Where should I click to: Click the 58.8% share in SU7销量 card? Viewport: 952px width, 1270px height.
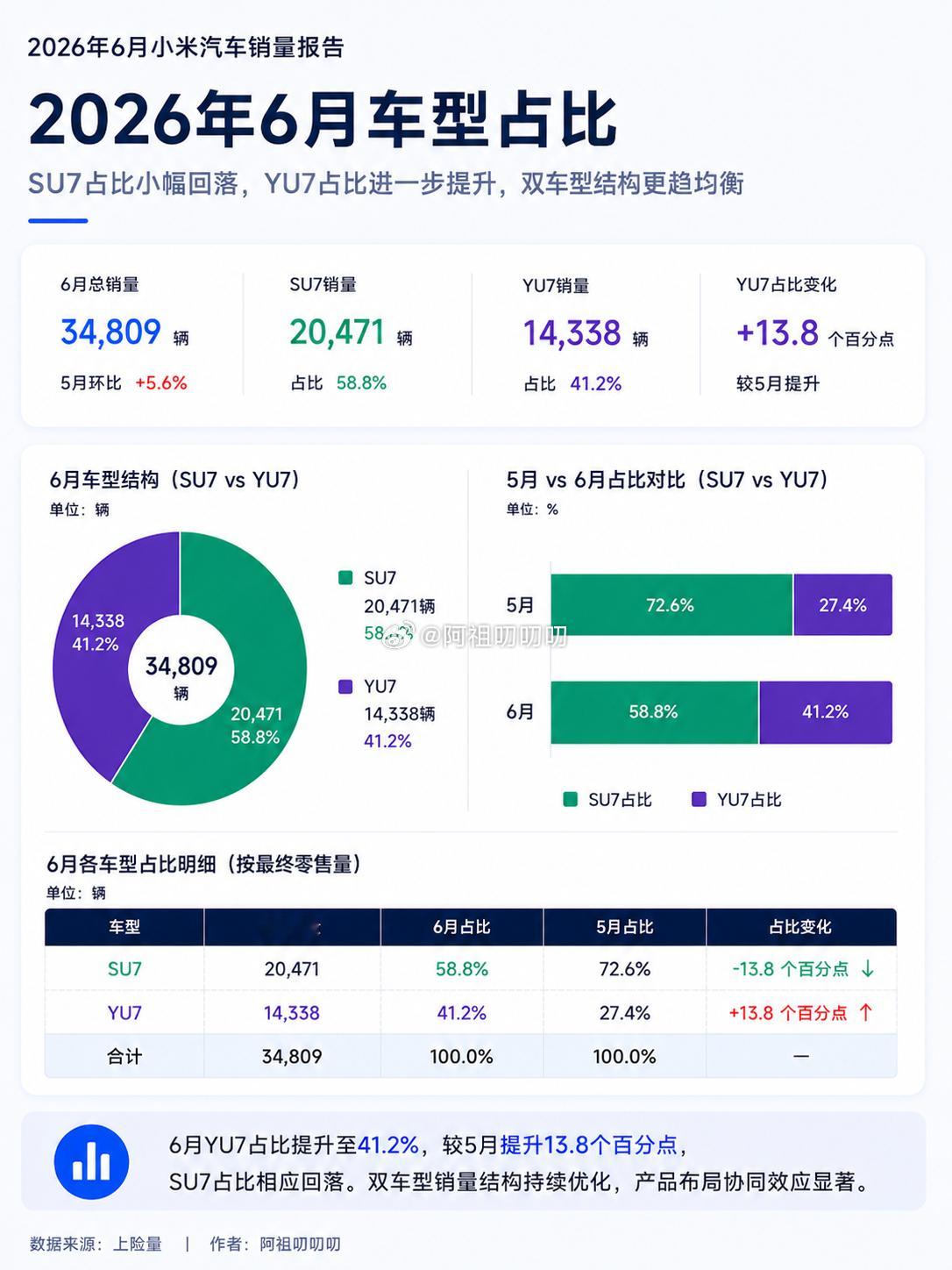point(361,383)
